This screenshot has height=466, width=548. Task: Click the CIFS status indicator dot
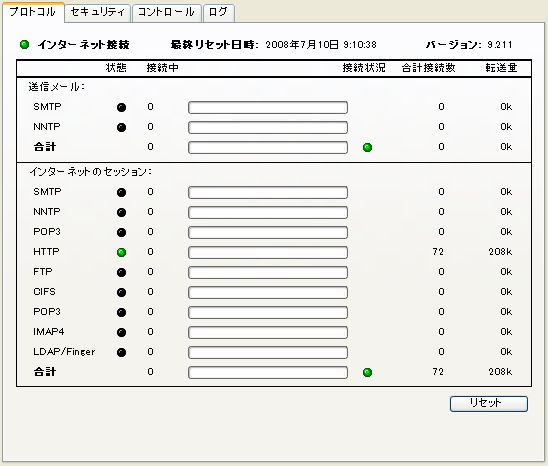[x=121, y=292]
